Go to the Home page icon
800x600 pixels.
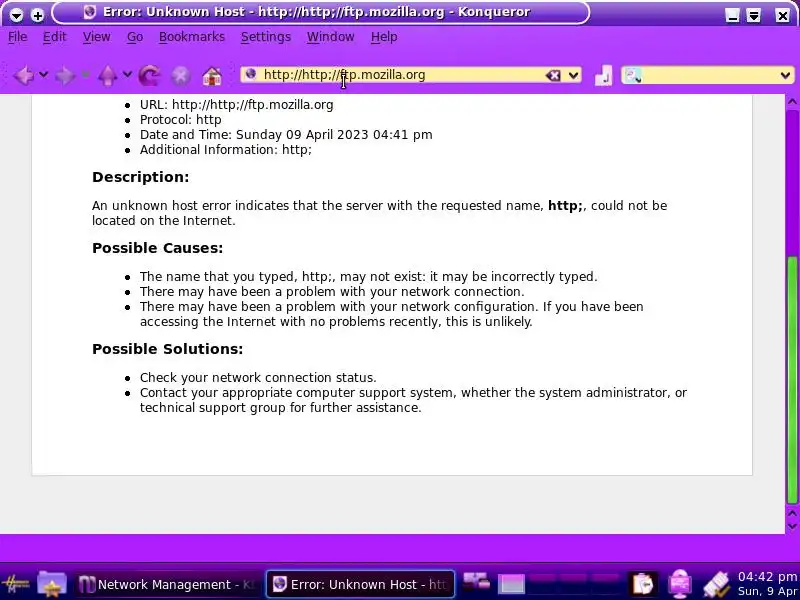[212, 76]
